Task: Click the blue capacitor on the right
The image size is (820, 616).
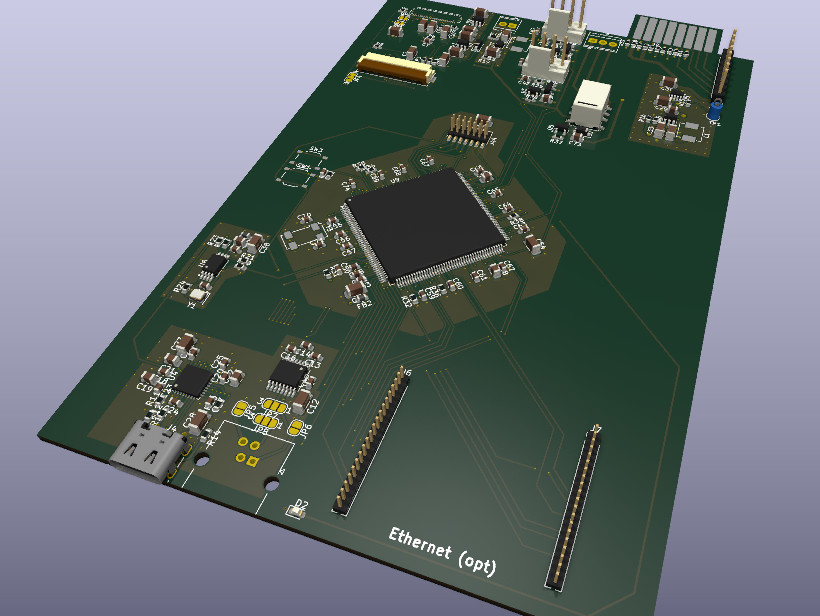Action: tap(716, 109)
